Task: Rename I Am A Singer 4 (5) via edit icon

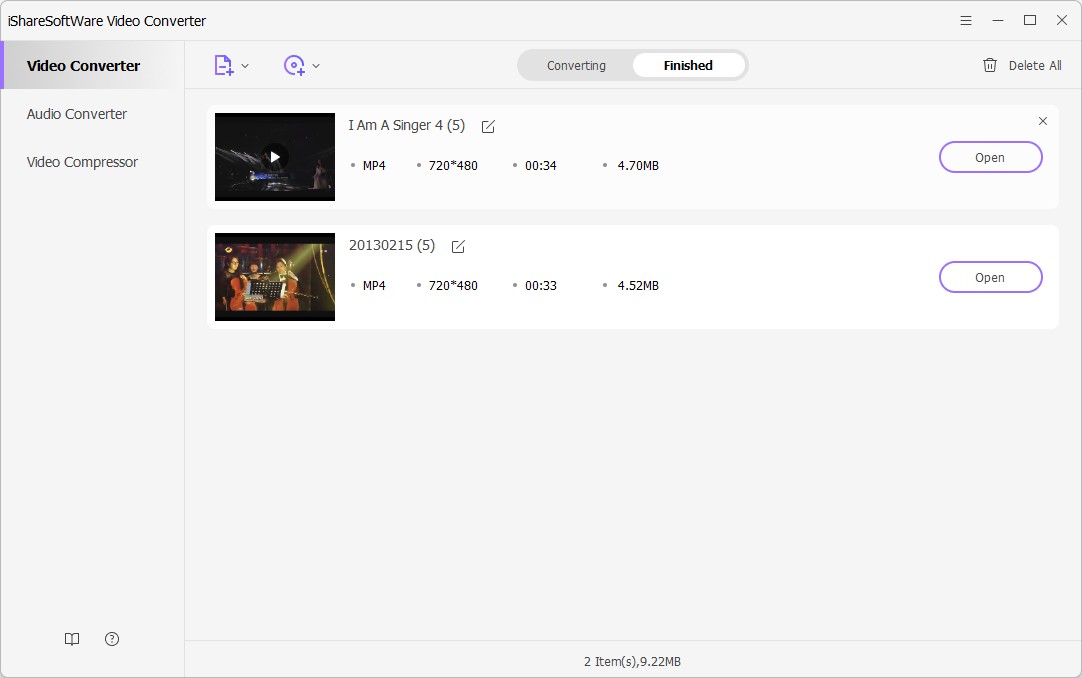Action: [x=488, y=126]
